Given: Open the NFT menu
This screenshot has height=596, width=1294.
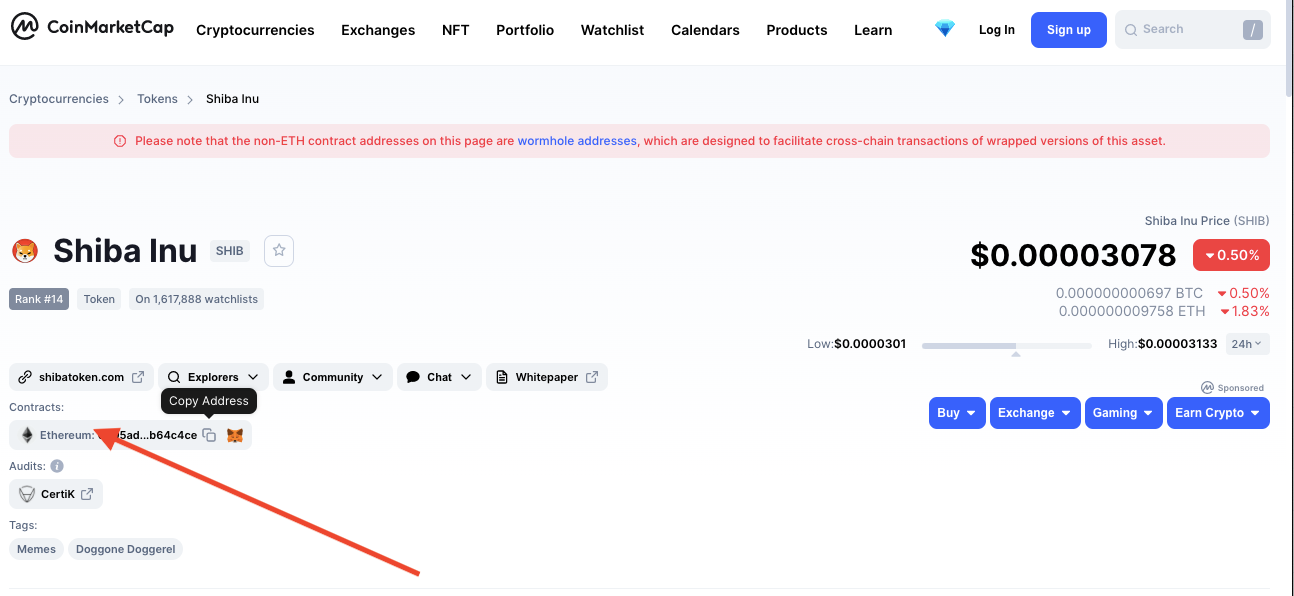Looking at the screenshot, I should [x=456, y=30].
